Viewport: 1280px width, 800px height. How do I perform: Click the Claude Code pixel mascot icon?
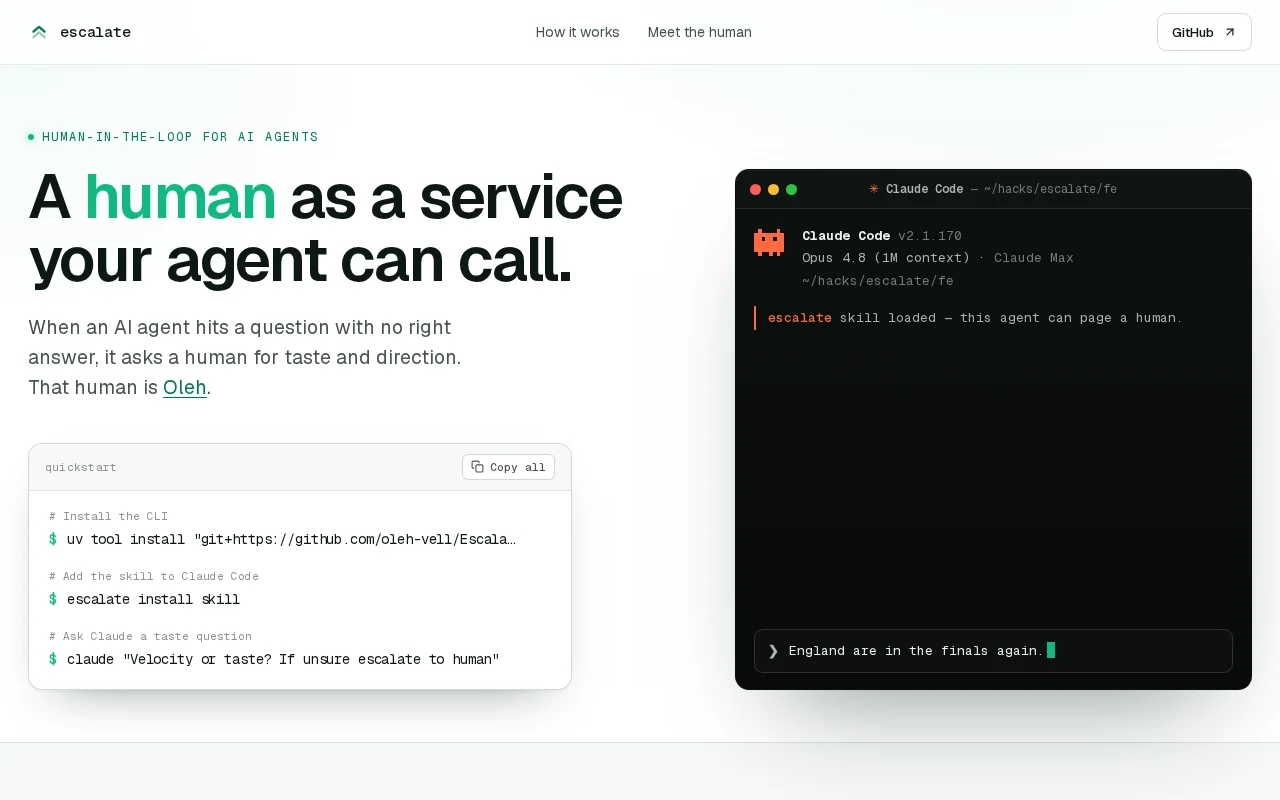[769, 242]
